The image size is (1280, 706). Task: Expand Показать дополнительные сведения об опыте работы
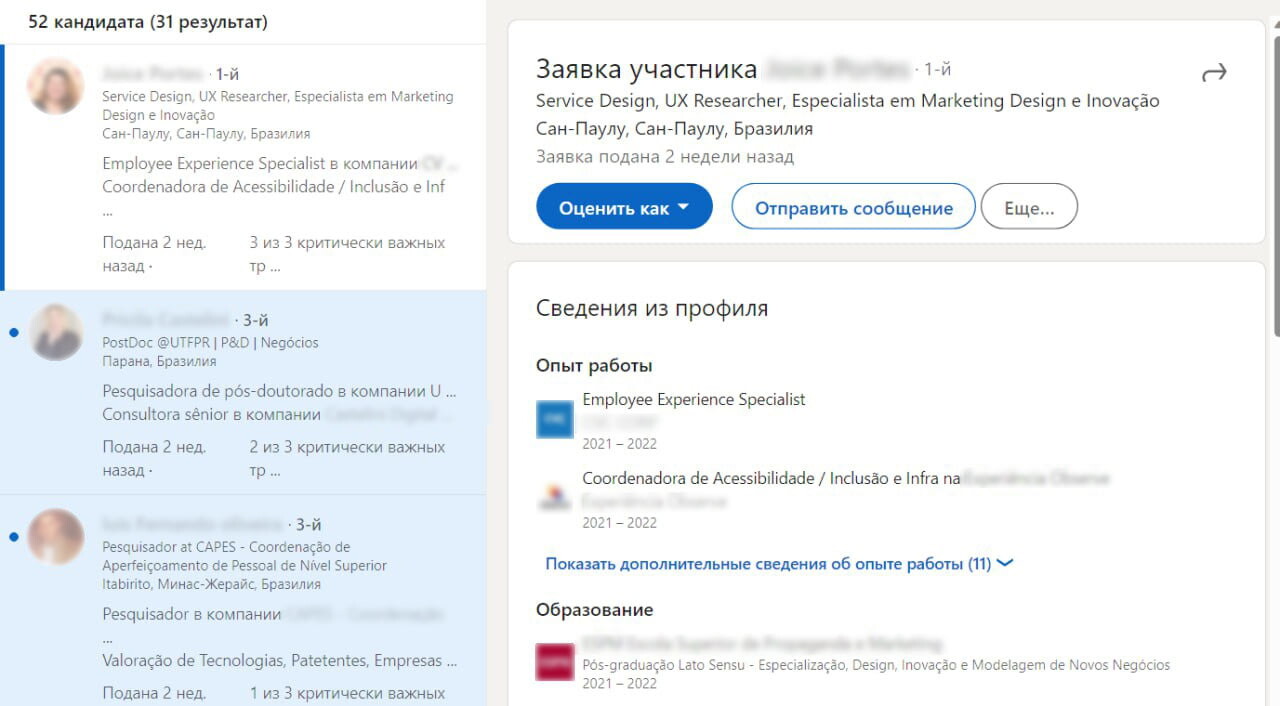tap(779, 564)
